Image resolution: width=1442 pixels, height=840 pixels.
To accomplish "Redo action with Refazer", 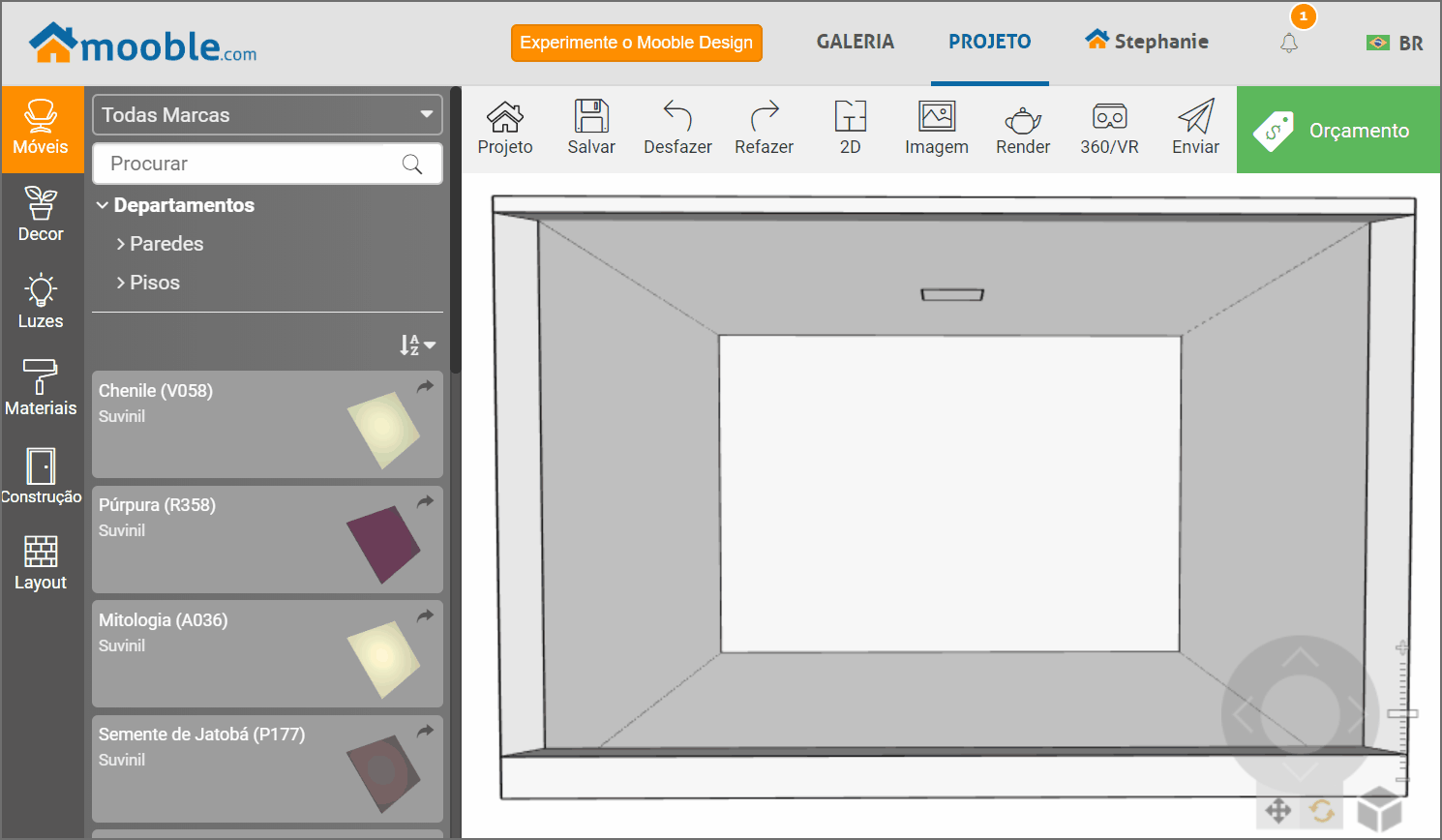I will [x=764, y=129].
